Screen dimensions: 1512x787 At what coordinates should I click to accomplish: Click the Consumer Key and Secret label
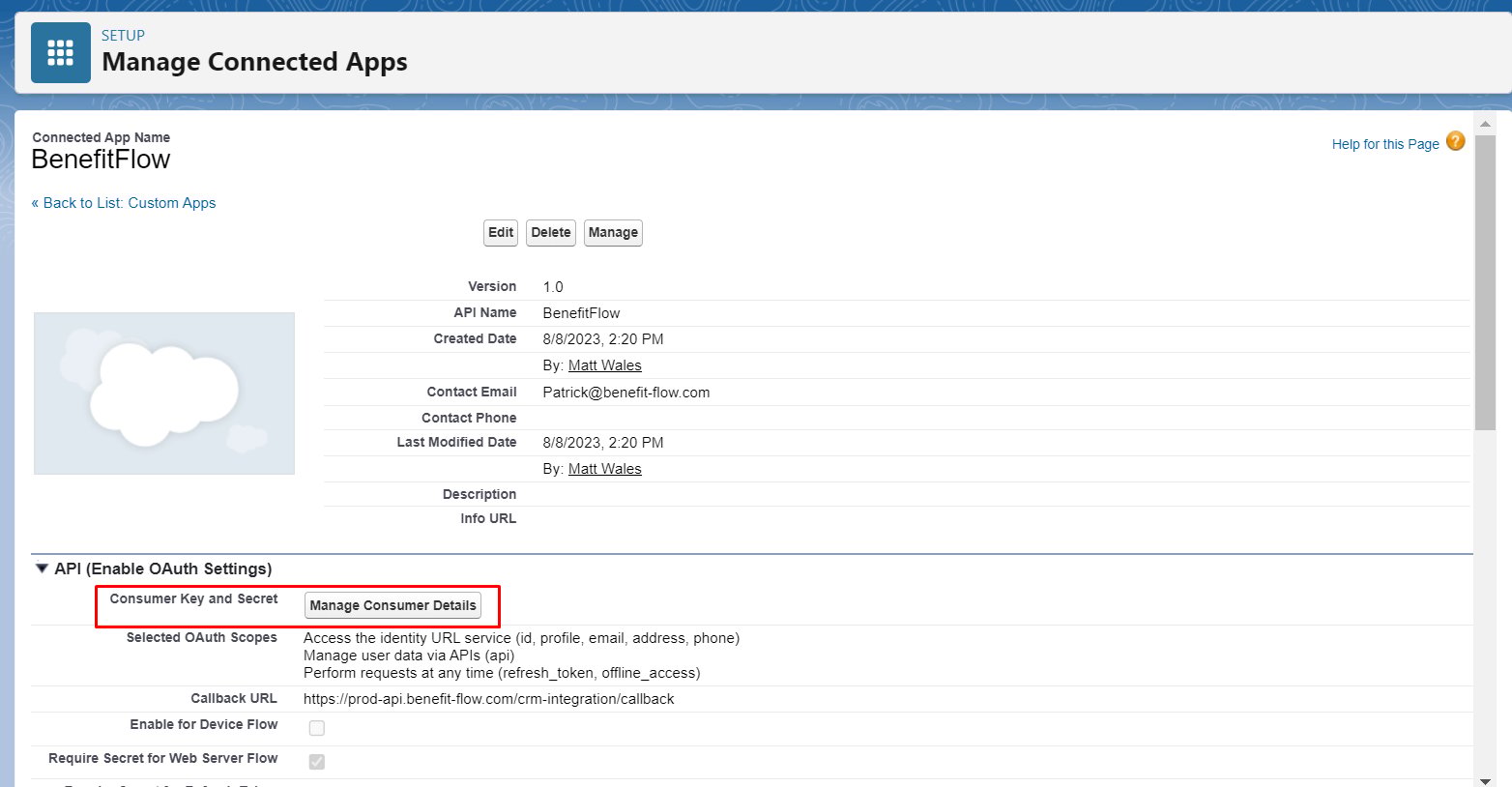[193, 598]
